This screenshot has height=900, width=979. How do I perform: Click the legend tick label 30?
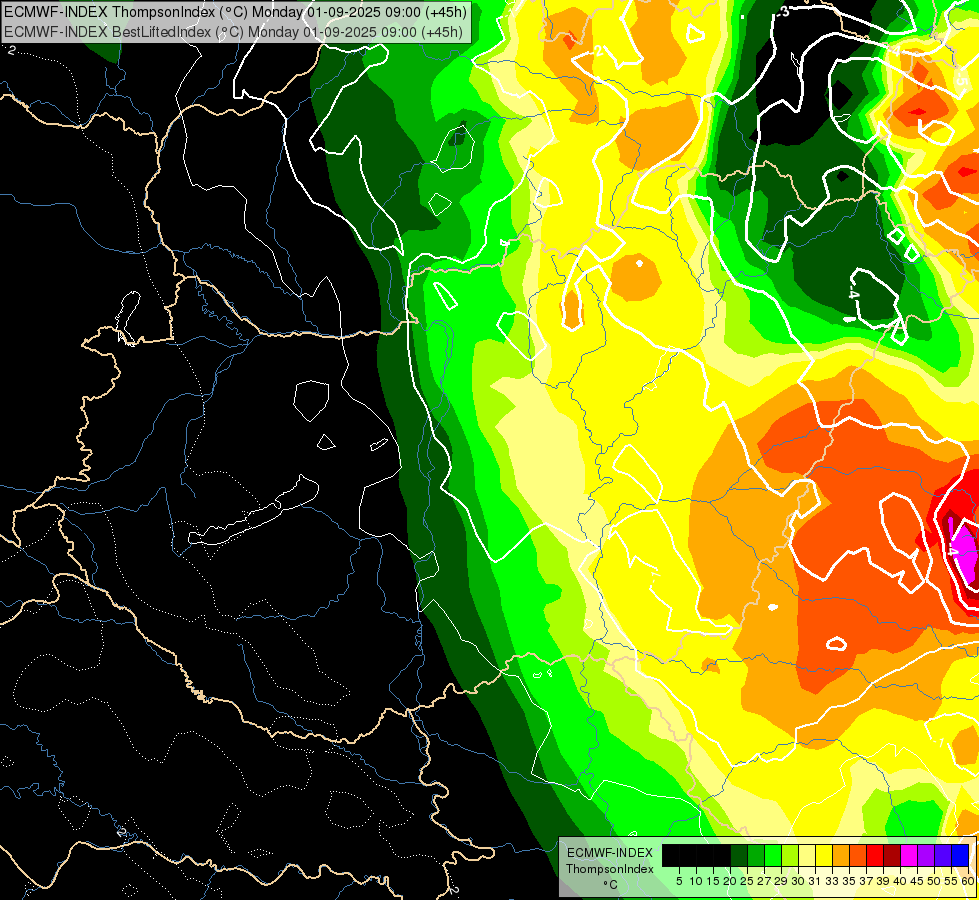coord(798,881)
